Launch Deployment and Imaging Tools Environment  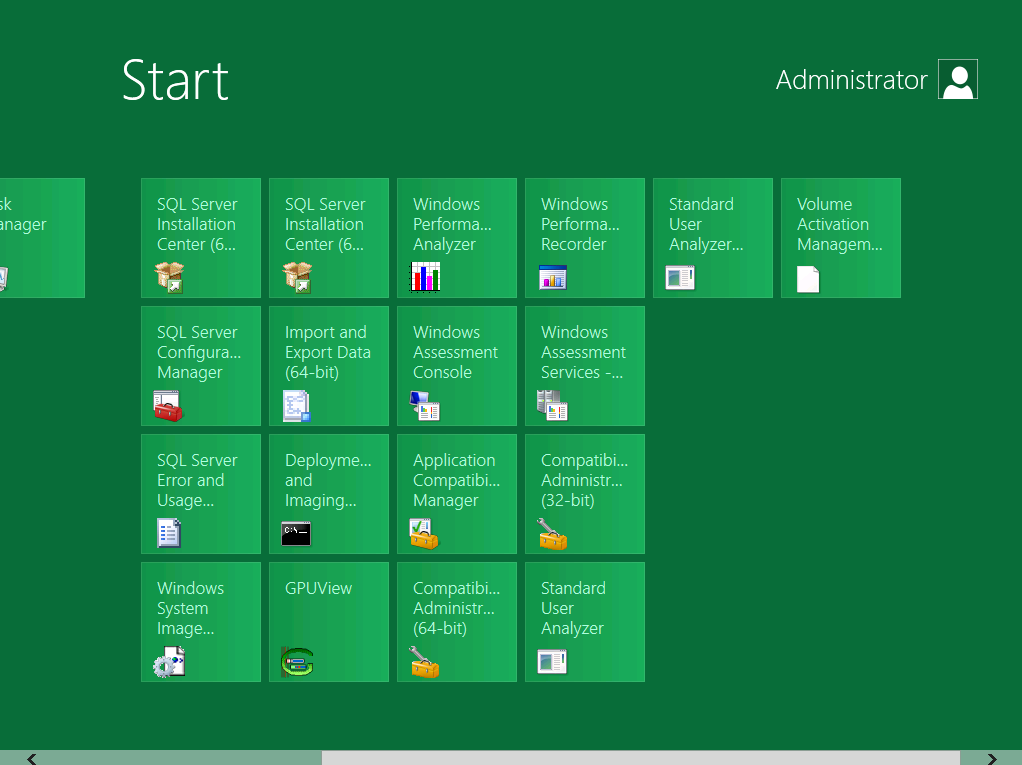pos(328,494)
